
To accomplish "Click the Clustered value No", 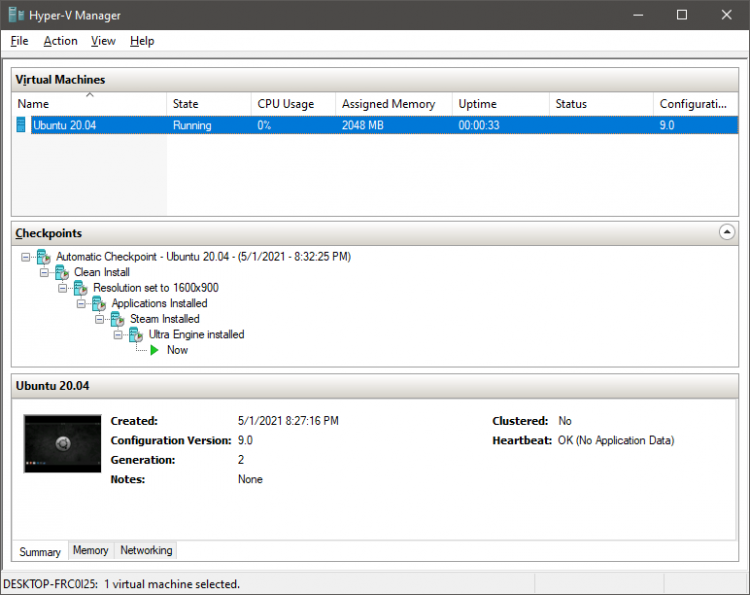I will [x=565, y=421].
